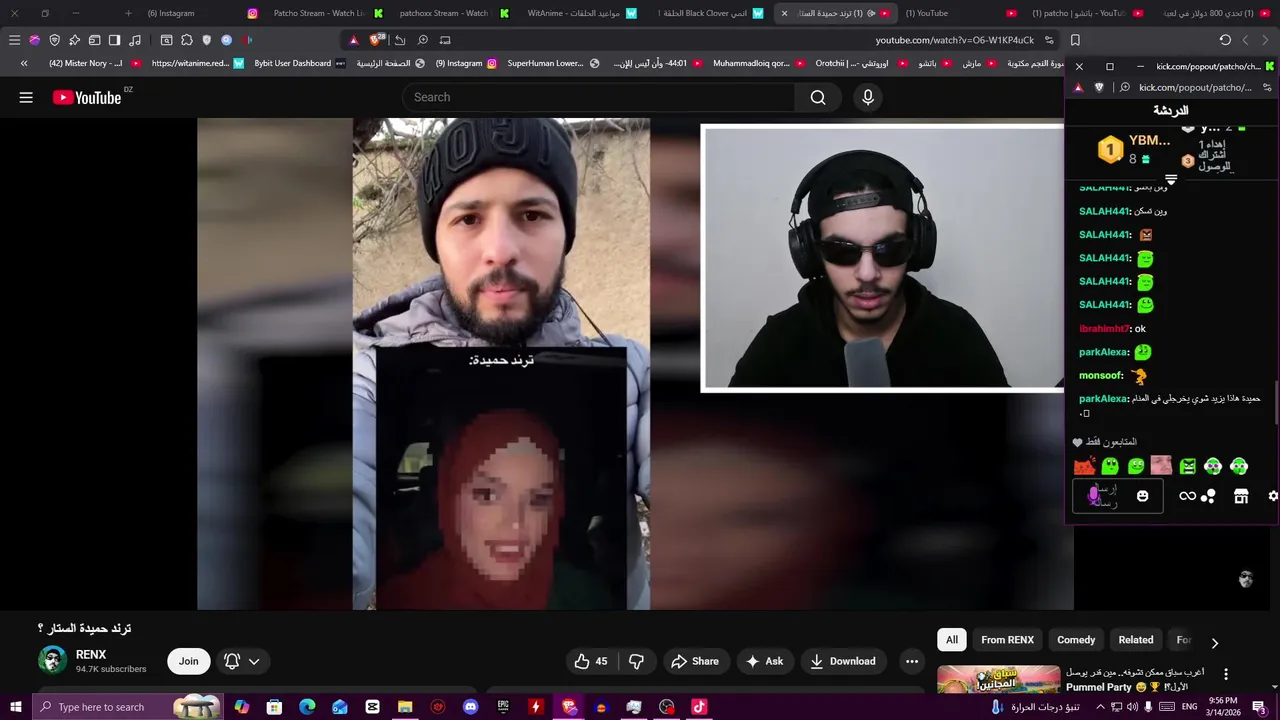The image size is (1280, 720).
Task: Show more filter chips with right chevron
Action: 1215,643
